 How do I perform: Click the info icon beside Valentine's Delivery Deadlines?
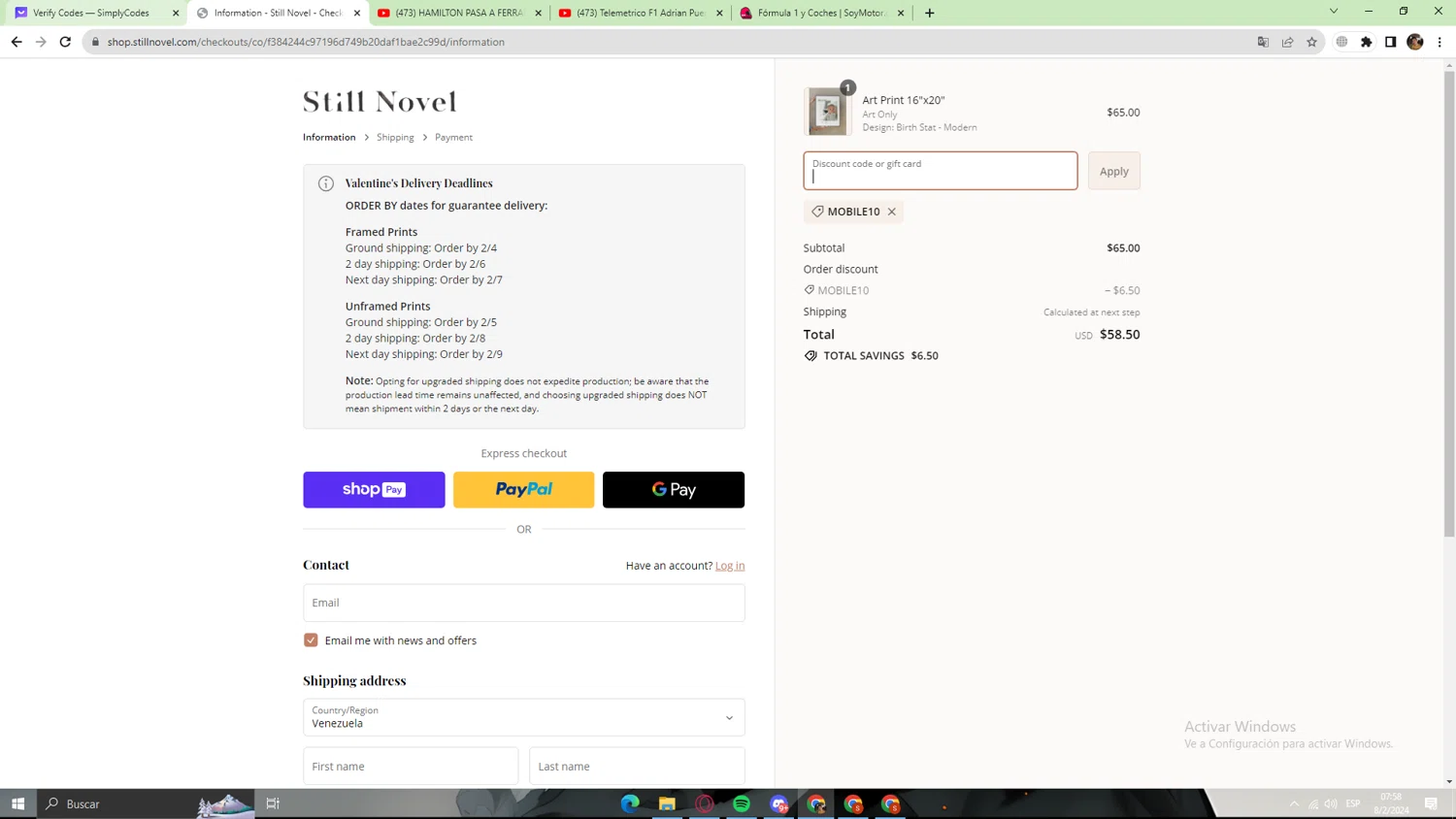326,183
